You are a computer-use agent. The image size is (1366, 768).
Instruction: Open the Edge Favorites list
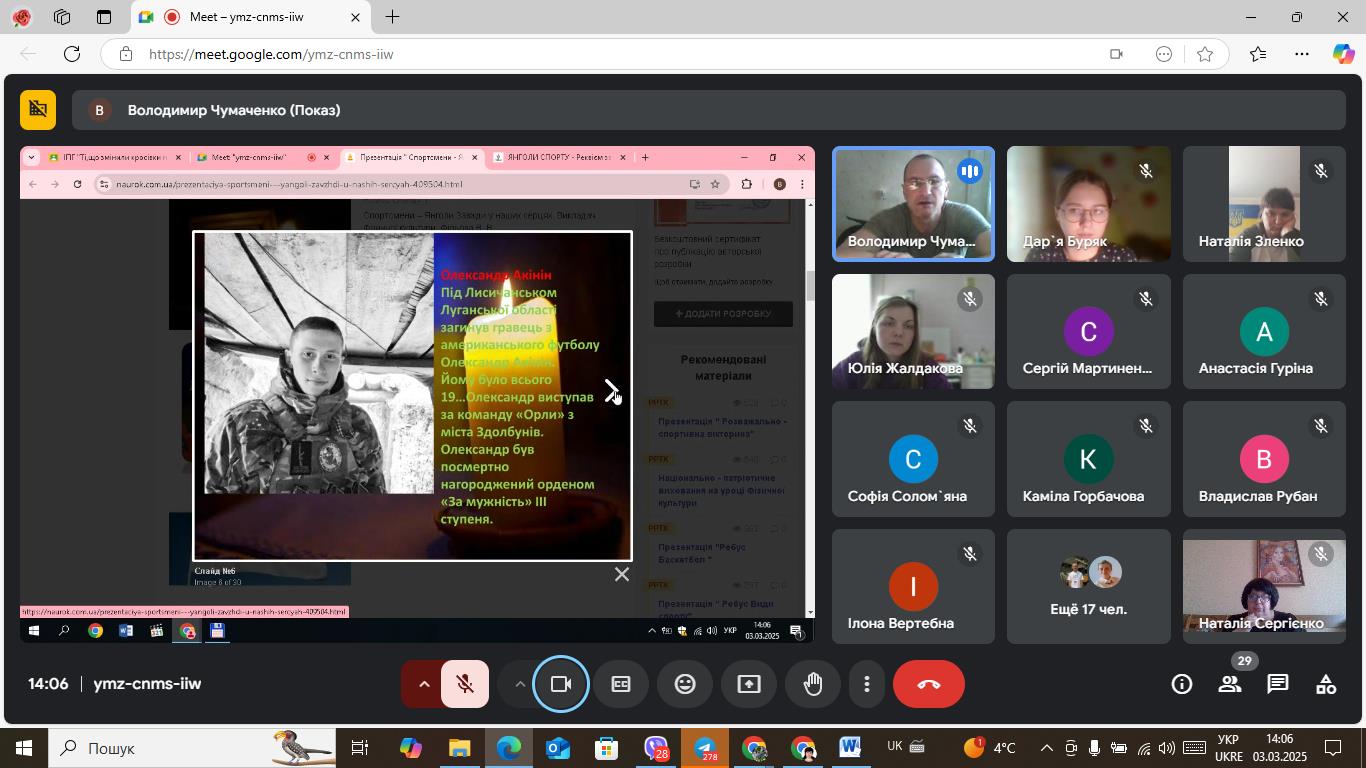tap(1258, 54)
